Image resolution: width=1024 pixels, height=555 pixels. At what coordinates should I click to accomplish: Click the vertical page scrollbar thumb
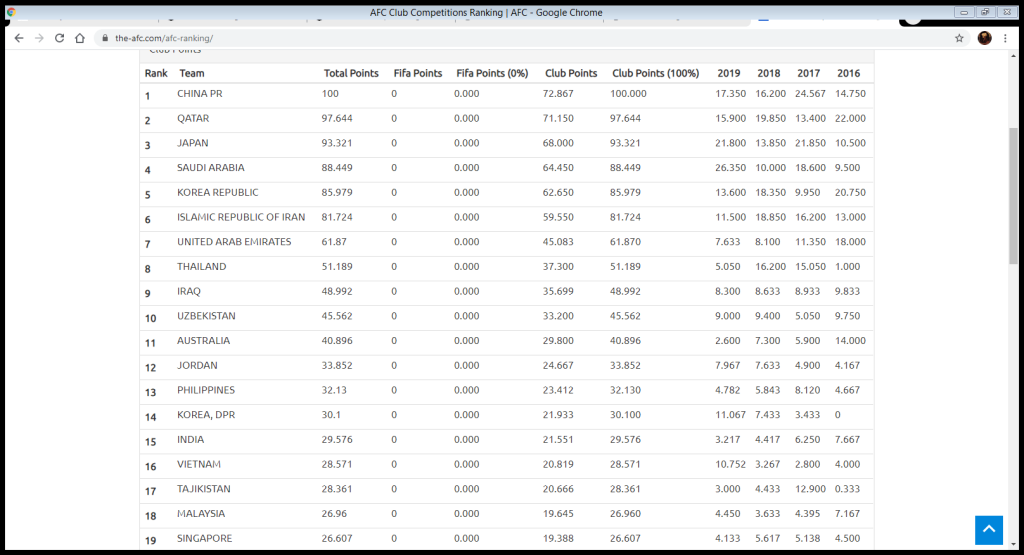coord(1013,196)
